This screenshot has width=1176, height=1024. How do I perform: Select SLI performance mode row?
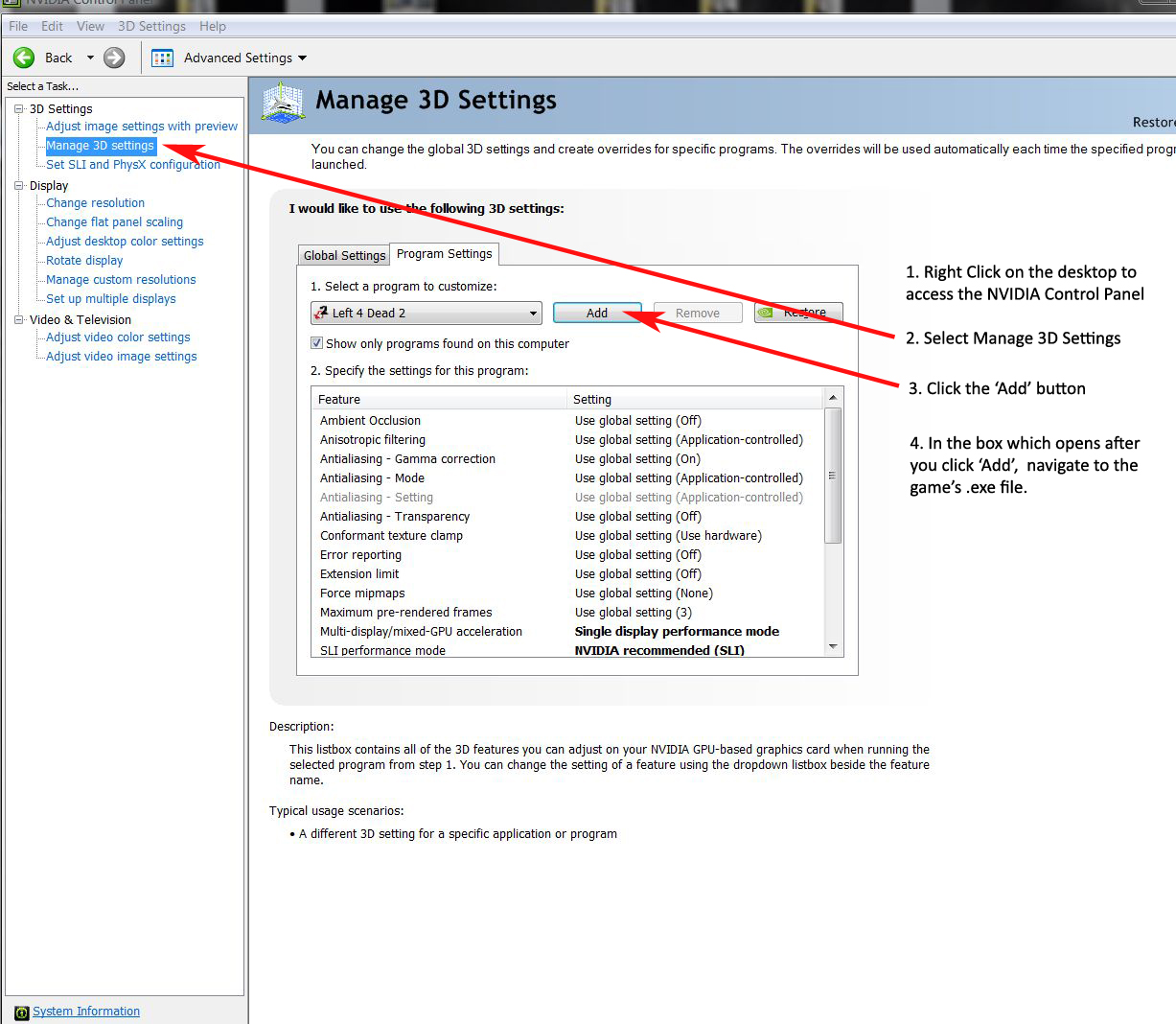click(567, 649)
